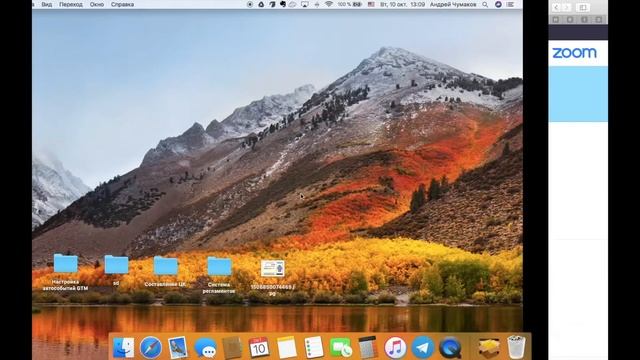Viewport: 640px width, 360px height.
Task: Click the date and time 13:09
Action: [402, 4]
